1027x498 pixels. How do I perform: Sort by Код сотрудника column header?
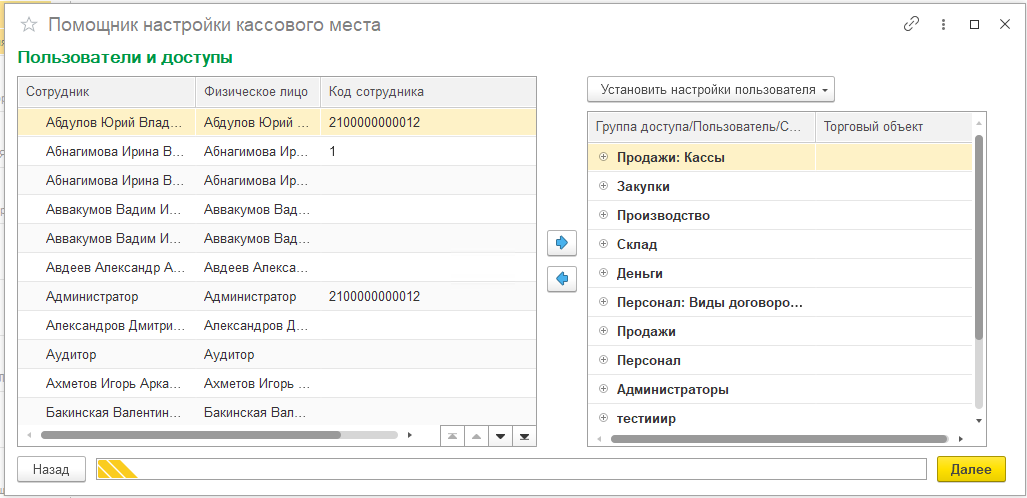(x=428, y=92)
